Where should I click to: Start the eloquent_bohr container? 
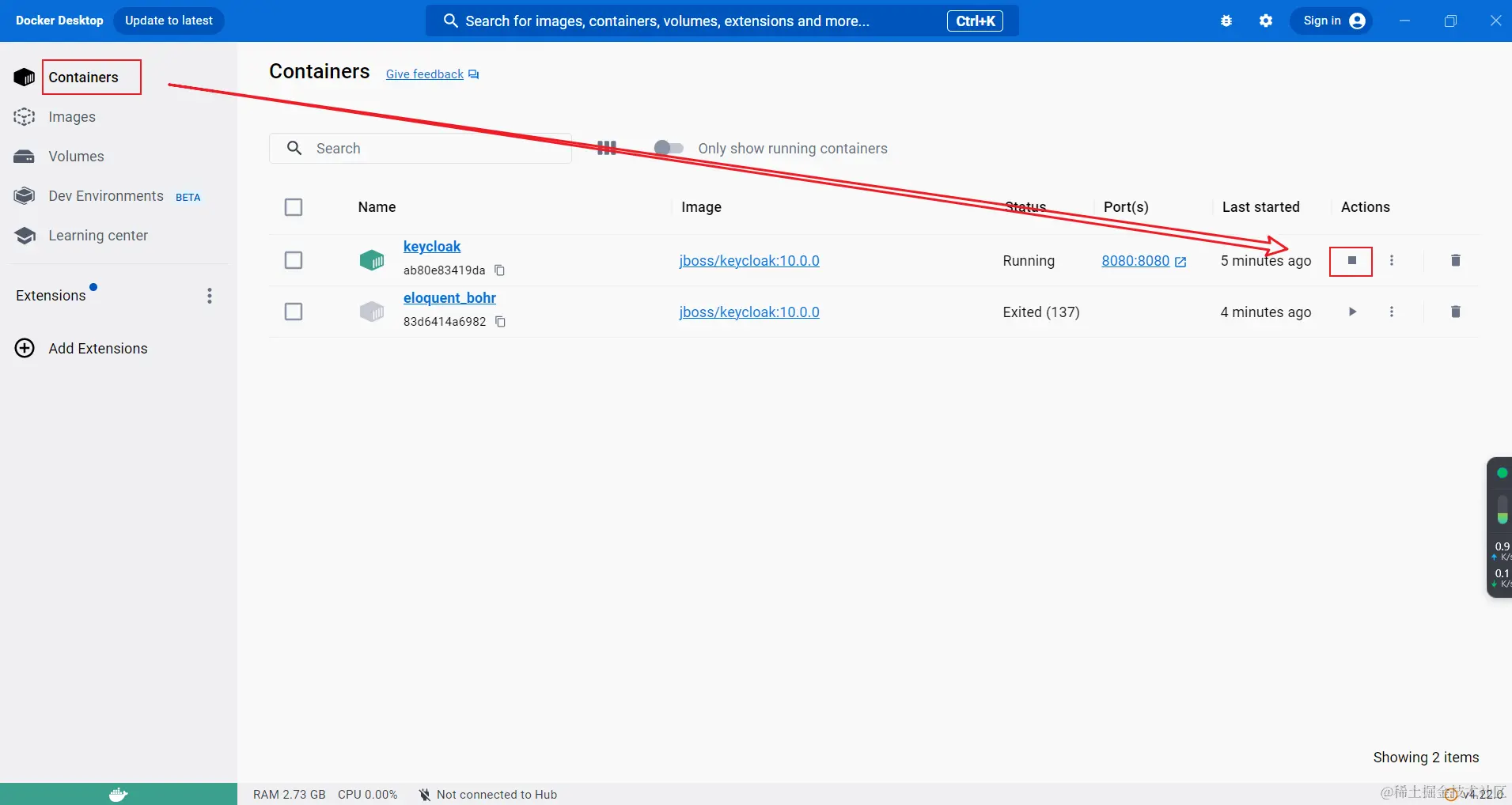[x=1352, y=312]
